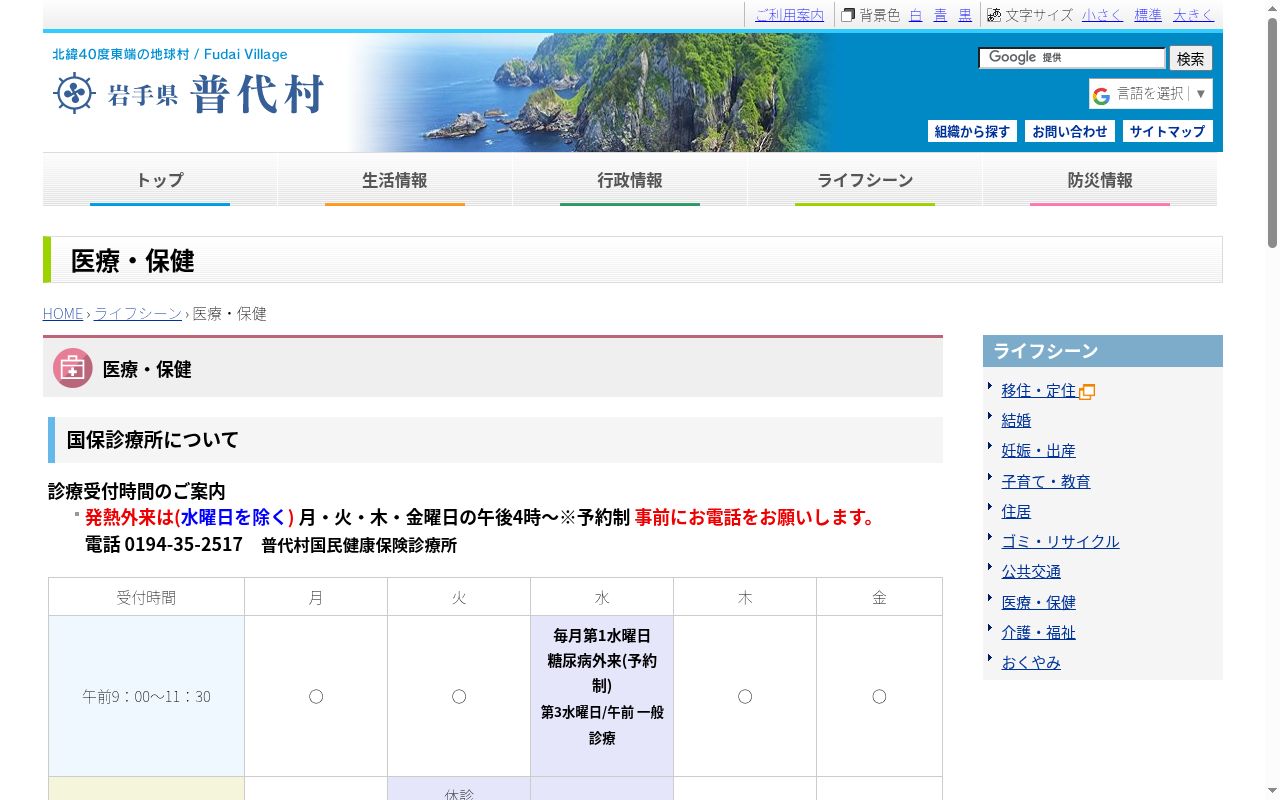Screen dimensions: 1280x800
Task: Open 移住・定住 in the sidebar
Action: [1039, 391]
